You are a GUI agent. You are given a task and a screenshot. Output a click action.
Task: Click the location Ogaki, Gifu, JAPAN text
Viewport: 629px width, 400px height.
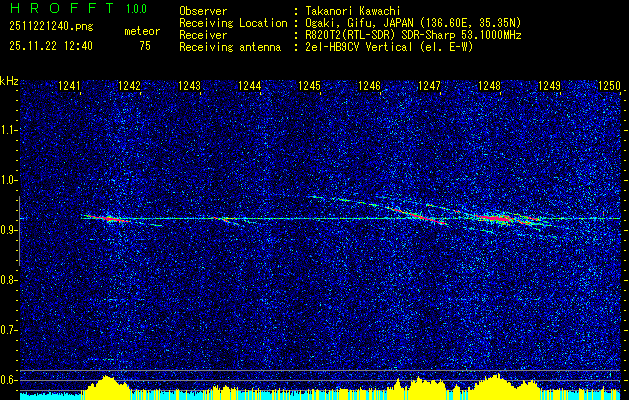coord(413,23)
